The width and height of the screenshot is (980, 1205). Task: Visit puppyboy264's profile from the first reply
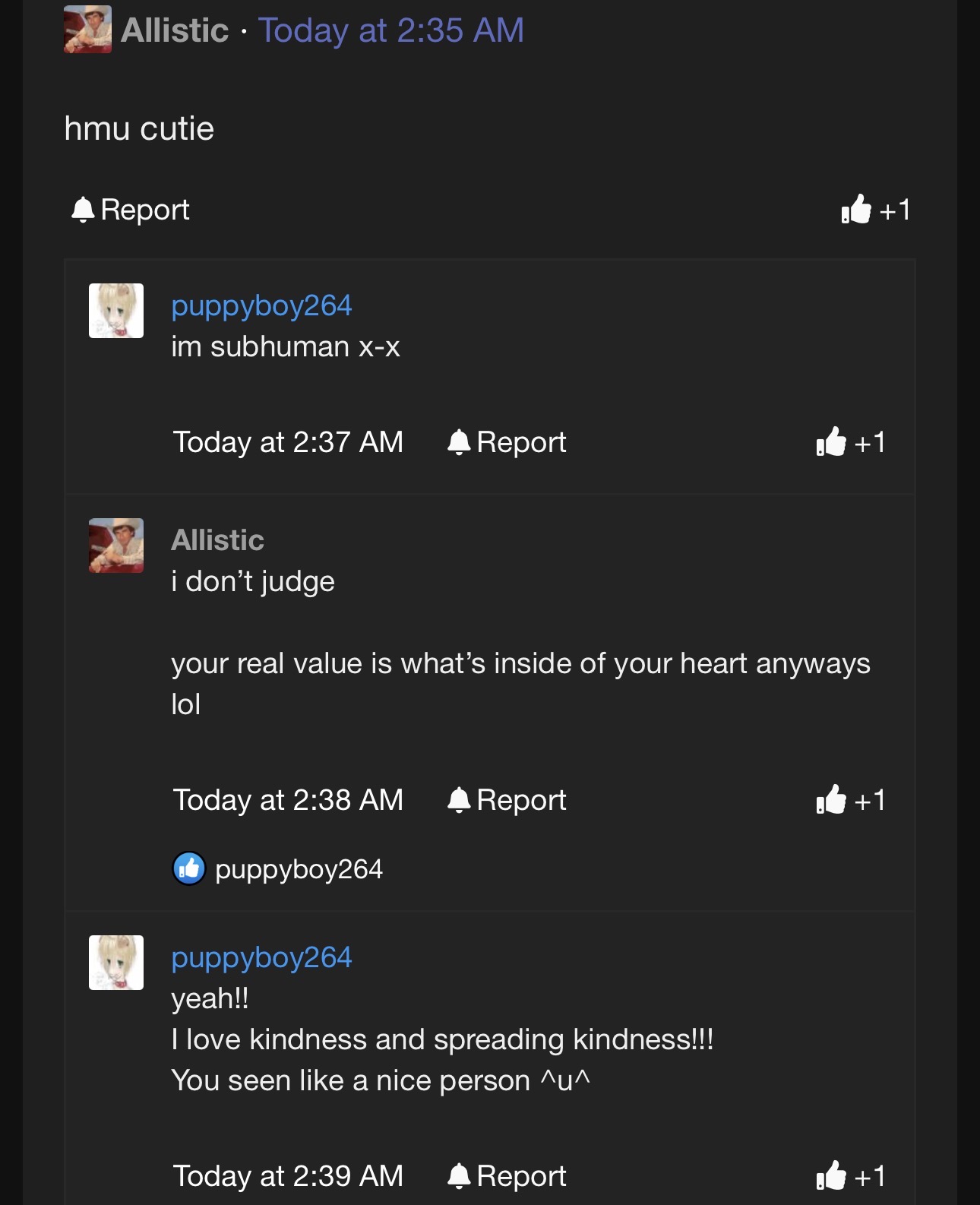(261, 305)
